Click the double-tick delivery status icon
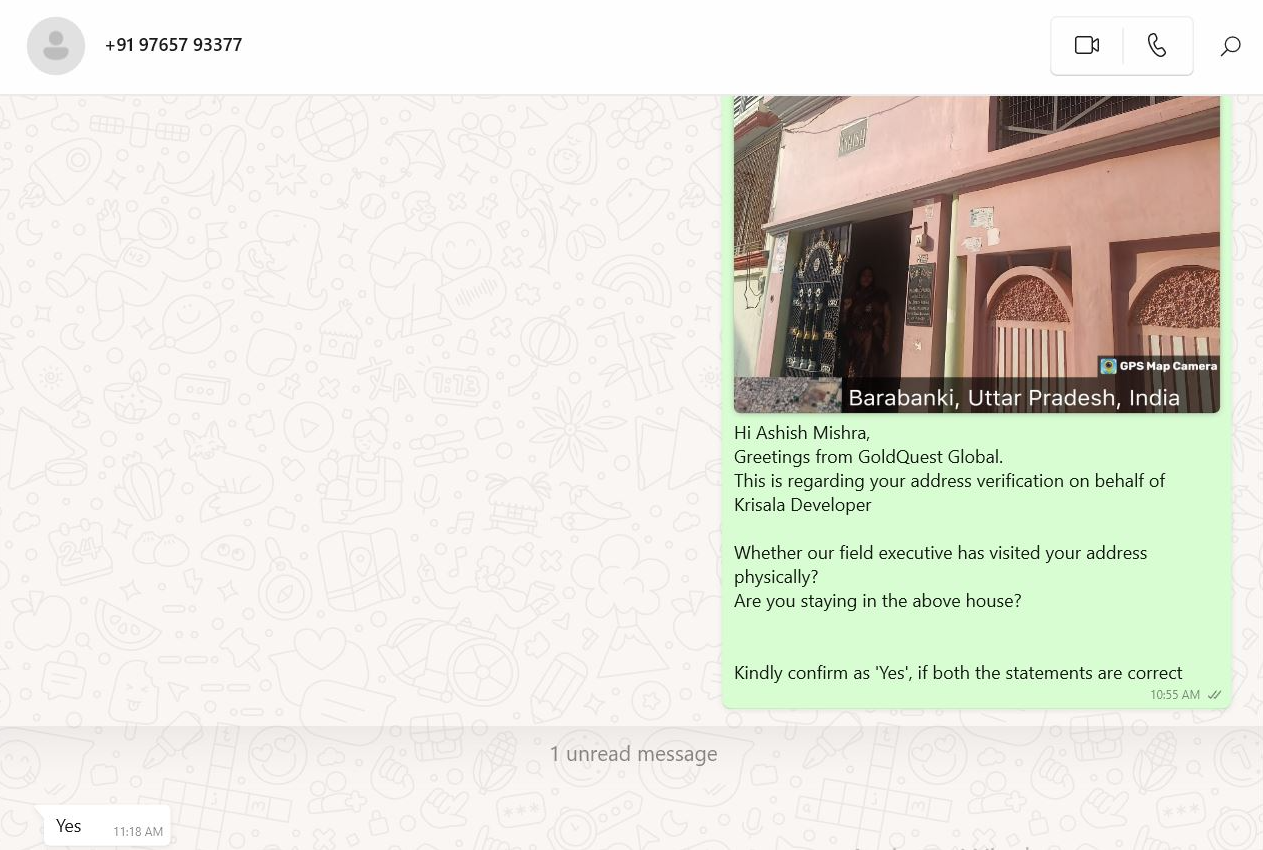This screenshot has width=1263, height=850. 1214,695
